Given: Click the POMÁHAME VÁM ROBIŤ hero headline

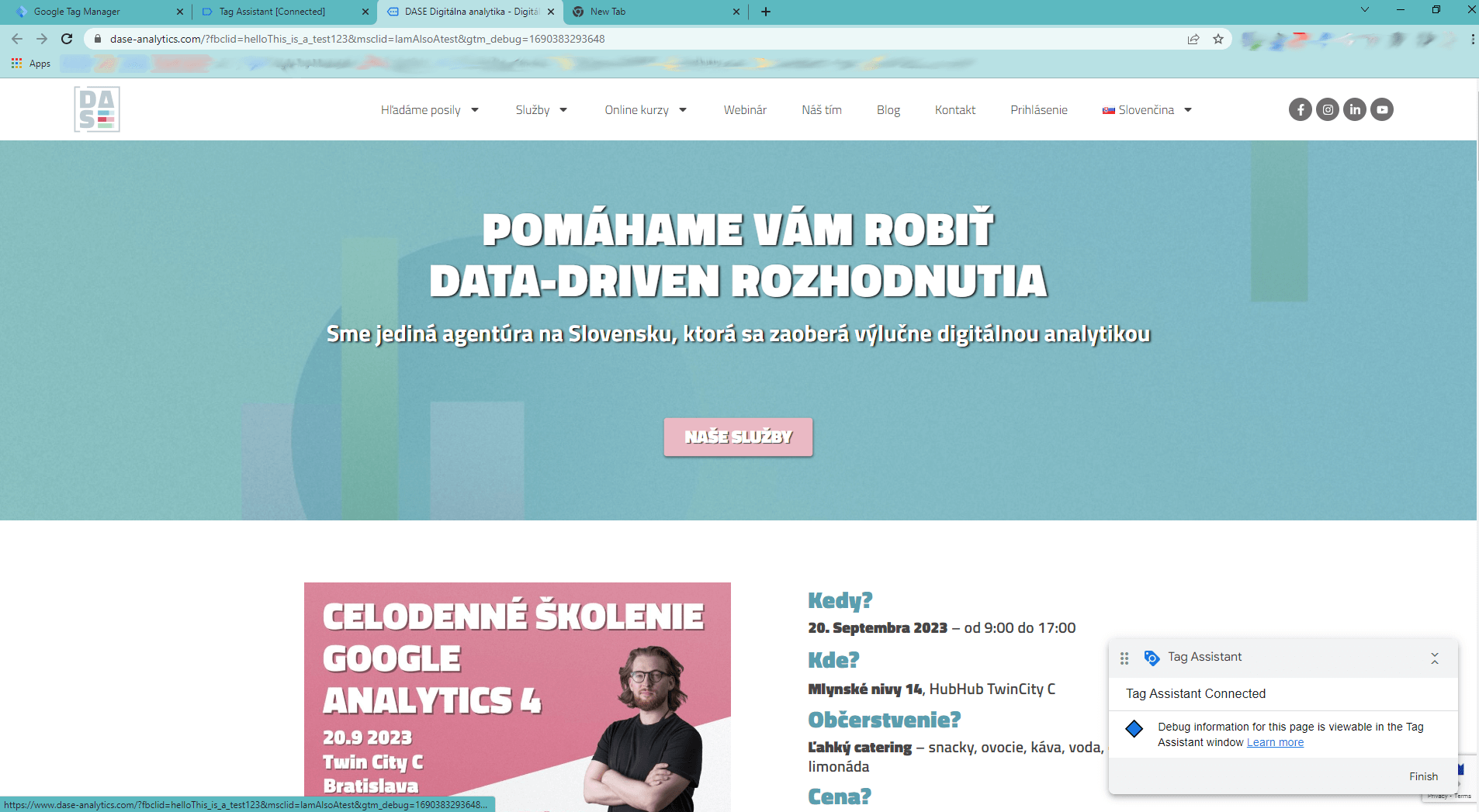Looking at the screenshot, I should click(x=738, y=230).
